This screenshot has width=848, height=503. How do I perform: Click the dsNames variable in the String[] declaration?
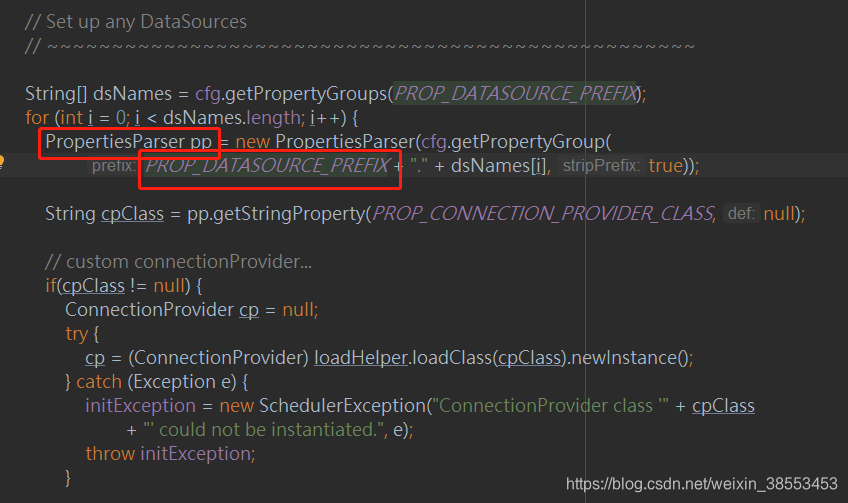[132, 94]
